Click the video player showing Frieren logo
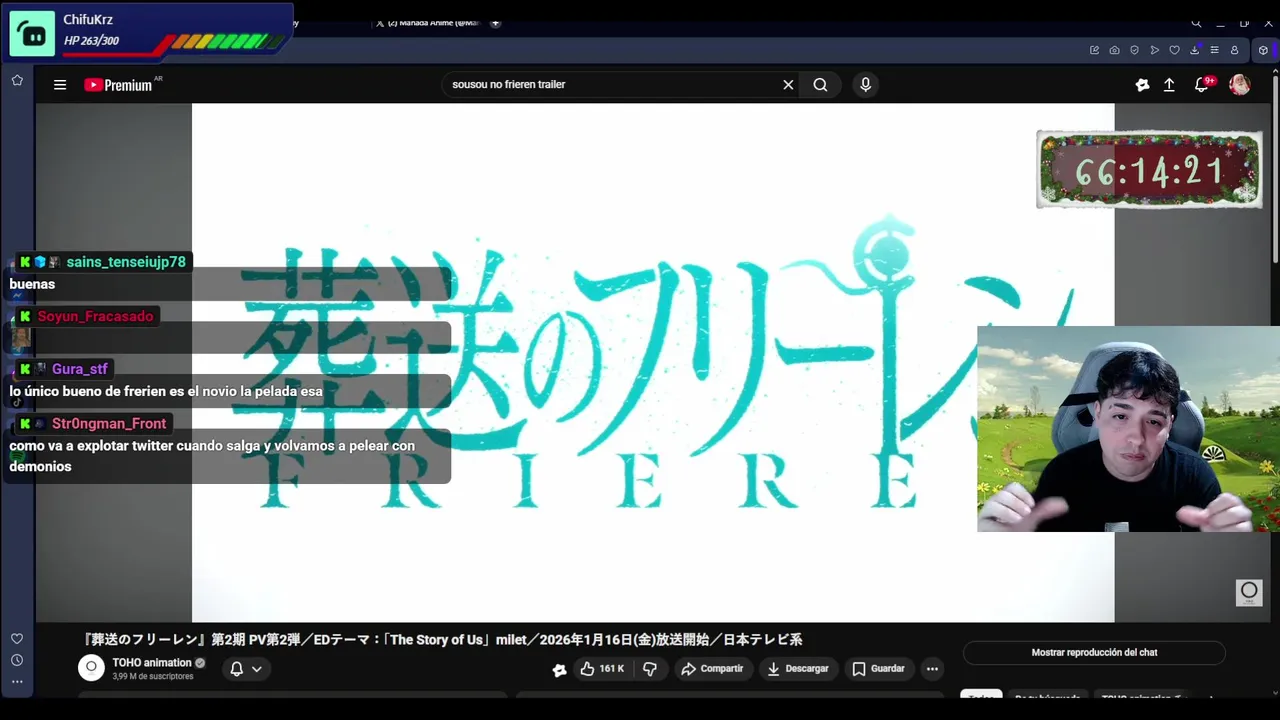Image resolution: width=1280 pixels, height=720 pixels. 653,362
